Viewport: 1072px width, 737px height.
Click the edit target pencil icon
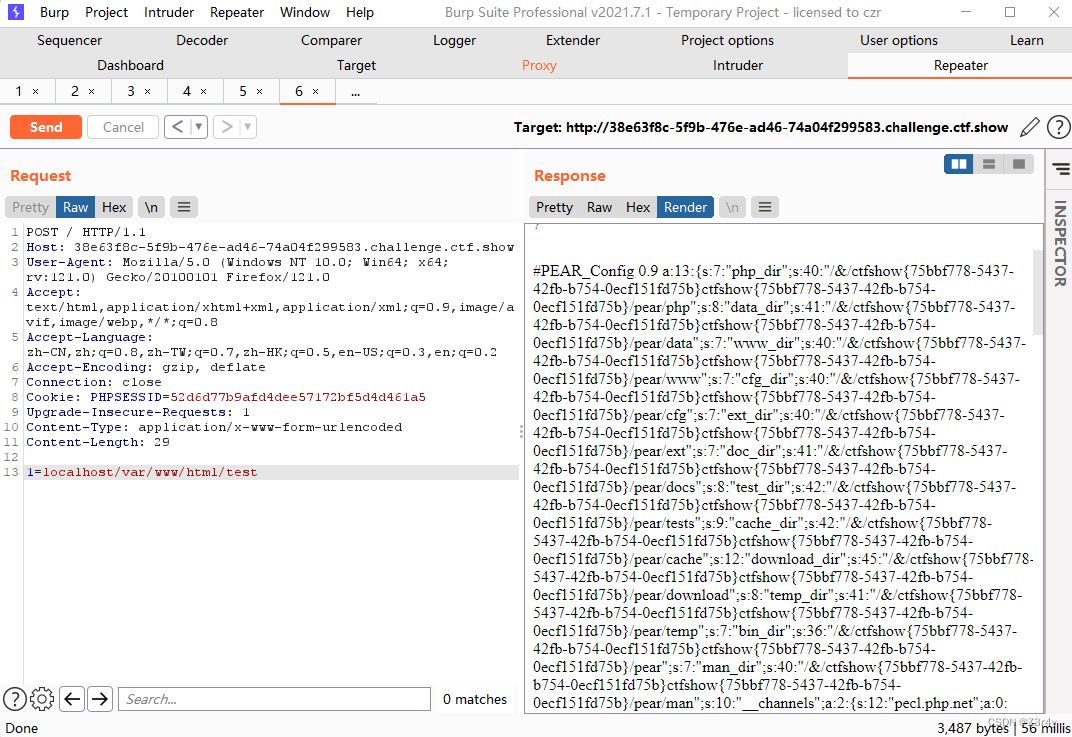pos(1029,127)
